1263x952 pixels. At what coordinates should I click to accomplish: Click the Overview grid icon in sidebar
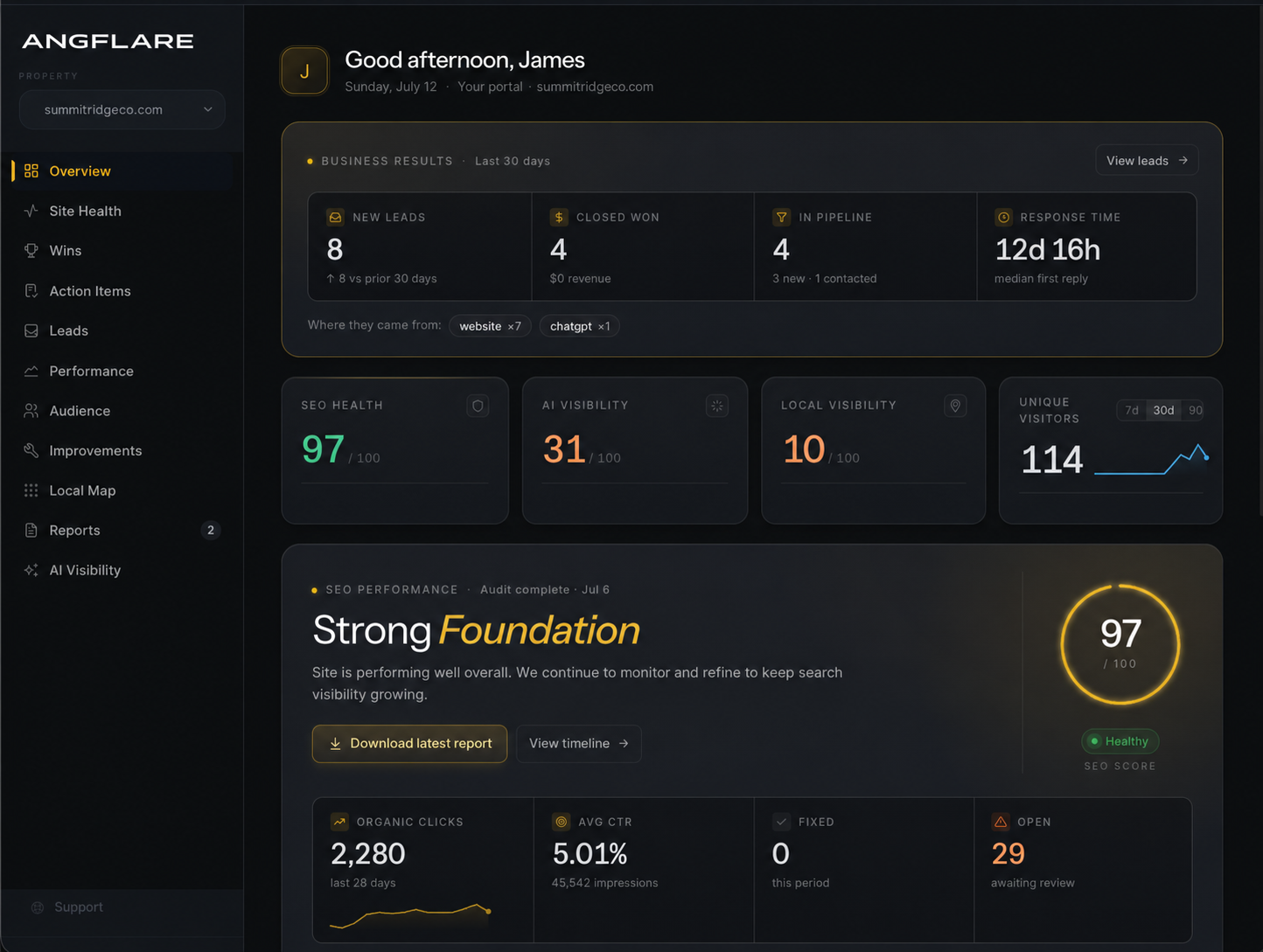(x=31, y=170)
